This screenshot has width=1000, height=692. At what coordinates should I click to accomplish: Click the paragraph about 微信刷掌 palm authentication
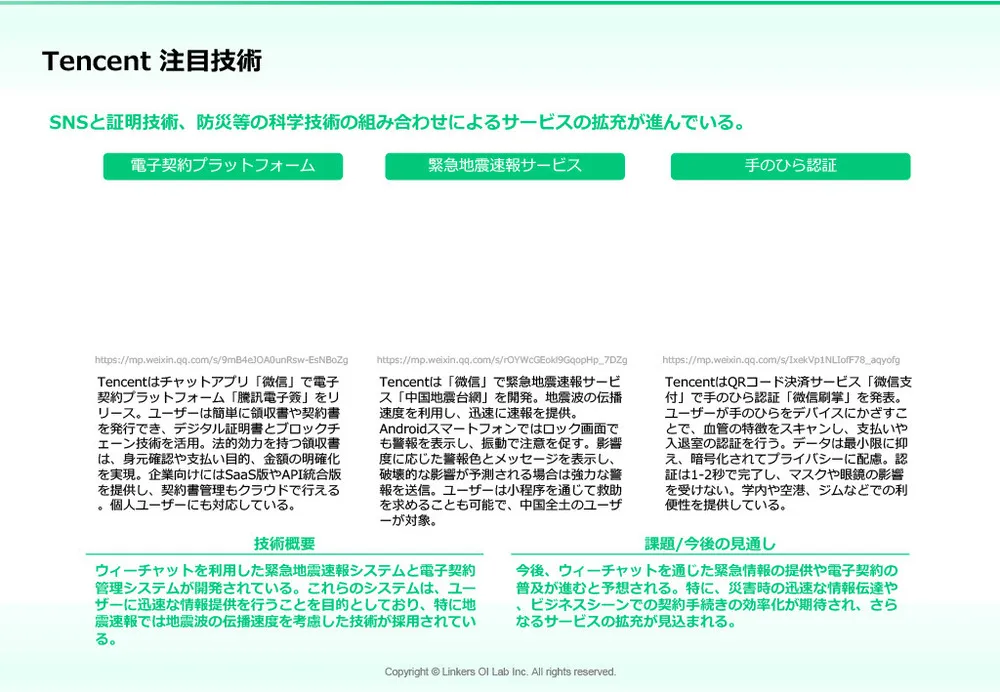pyautogui.click(x=788, y=443)
